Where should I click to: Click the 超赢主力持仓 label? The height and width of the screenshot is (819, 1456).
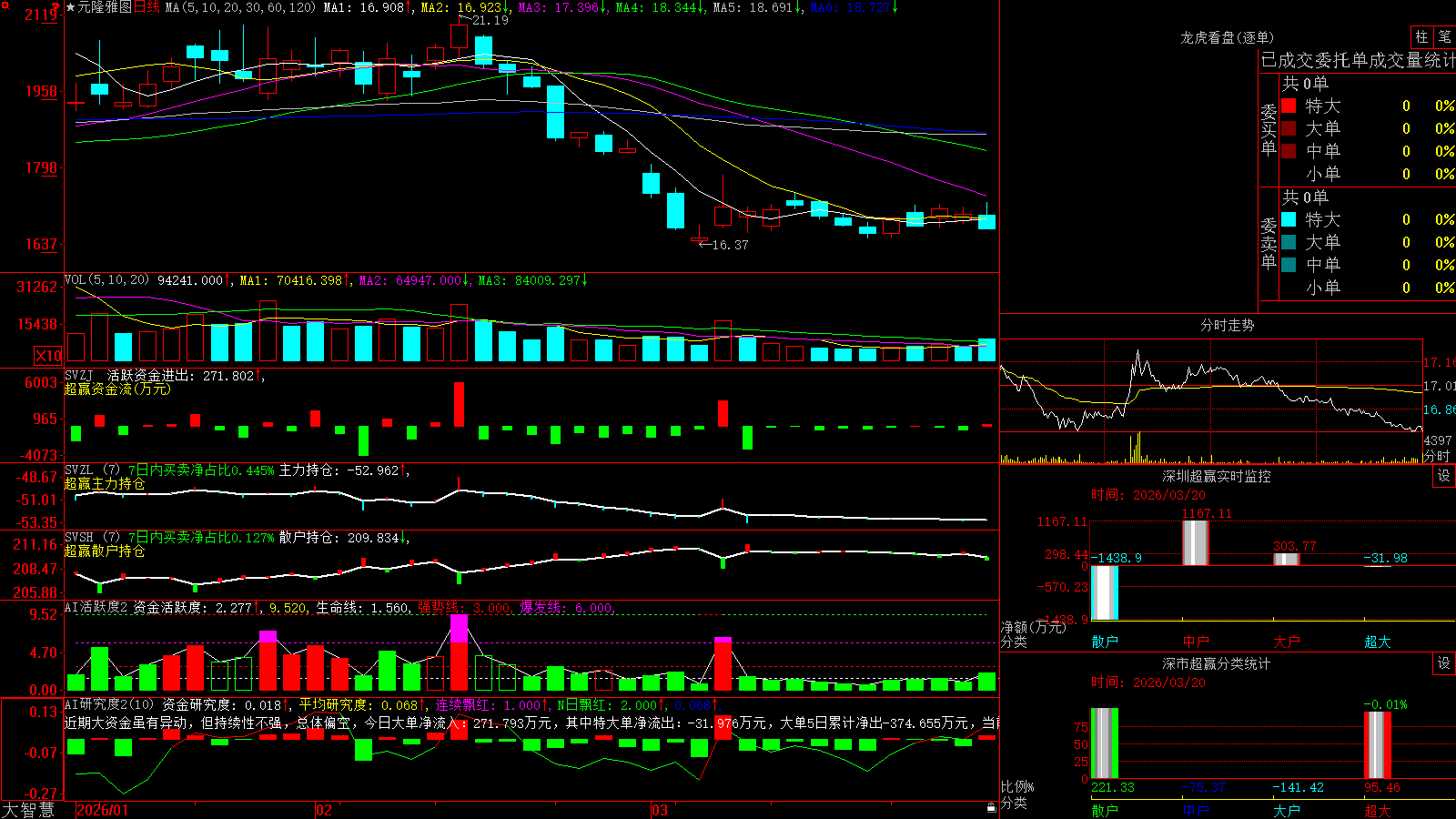(105, 483)
